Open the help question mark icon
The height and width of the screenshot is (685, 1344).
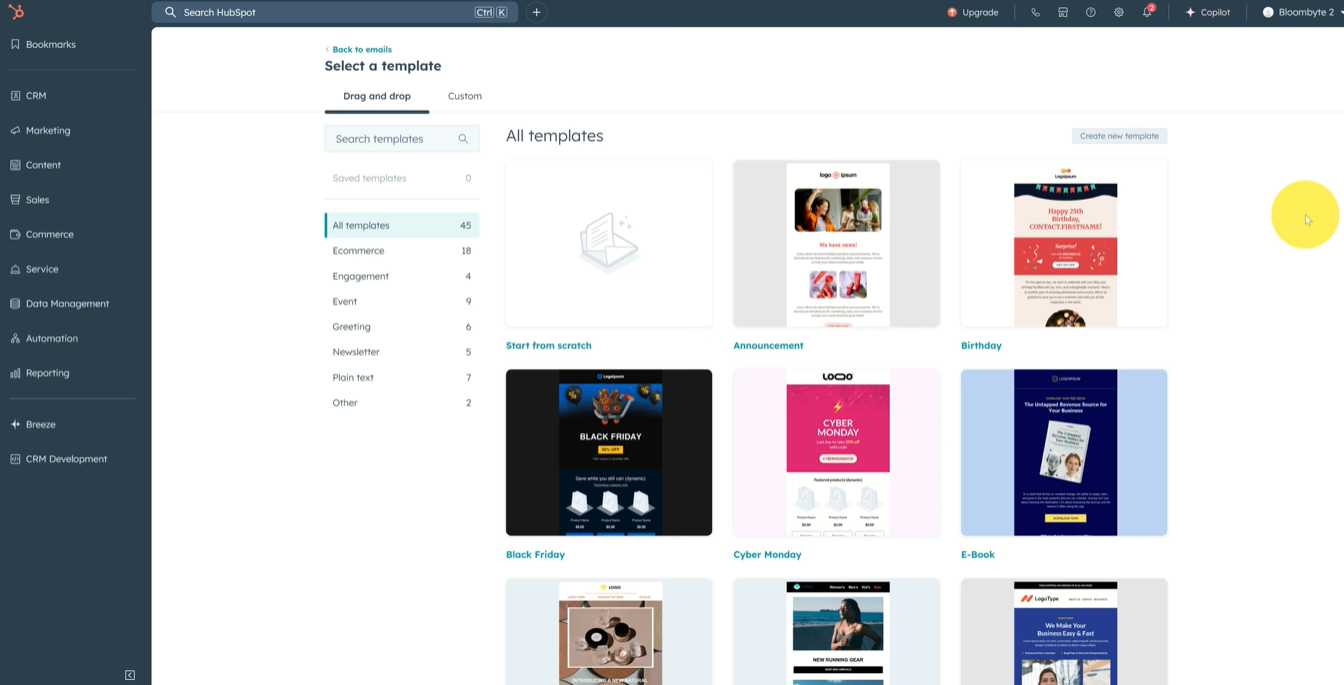[x=1091, y=12]
